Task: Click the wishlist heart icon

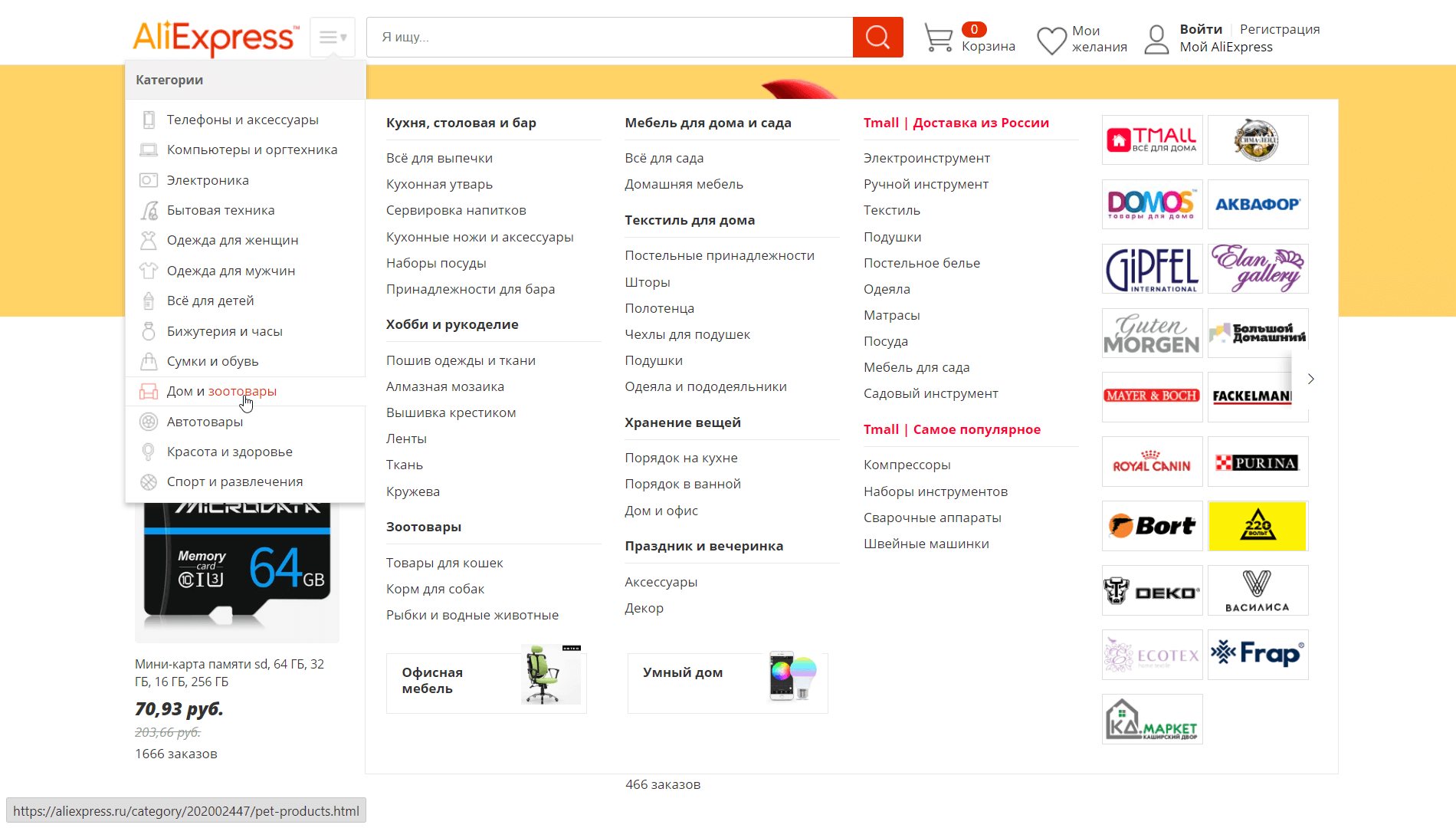Action: point(1051,40)
